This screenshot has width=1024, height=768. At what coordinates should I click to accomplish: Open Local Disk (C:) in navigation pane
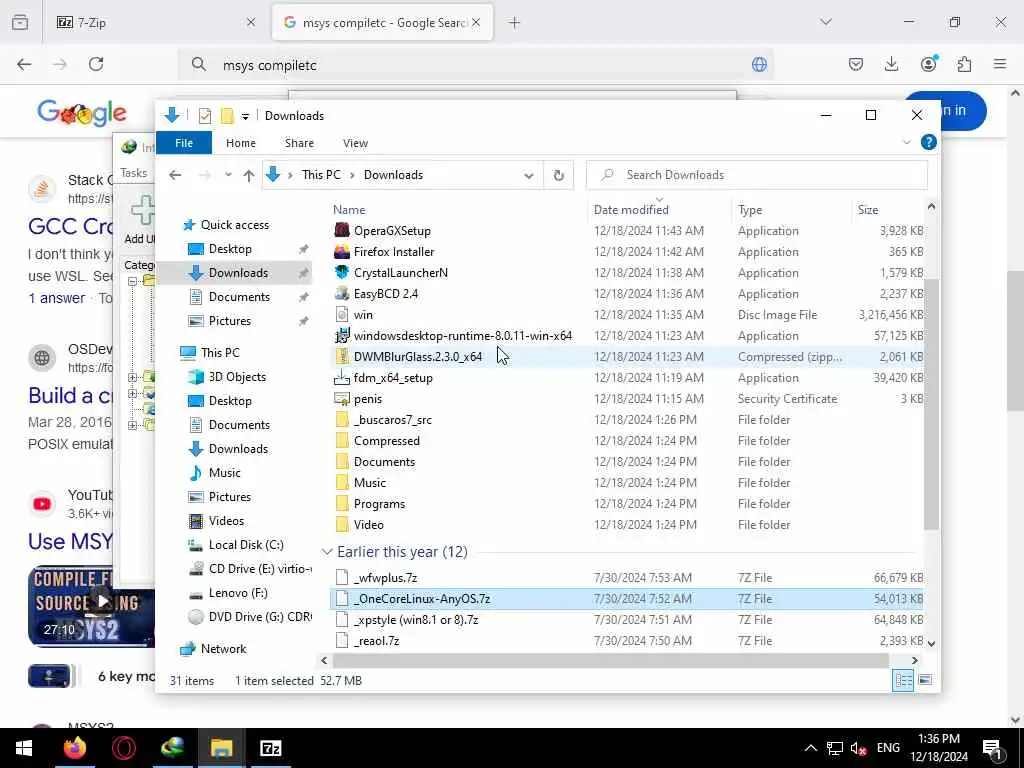[x=246, y=545]
